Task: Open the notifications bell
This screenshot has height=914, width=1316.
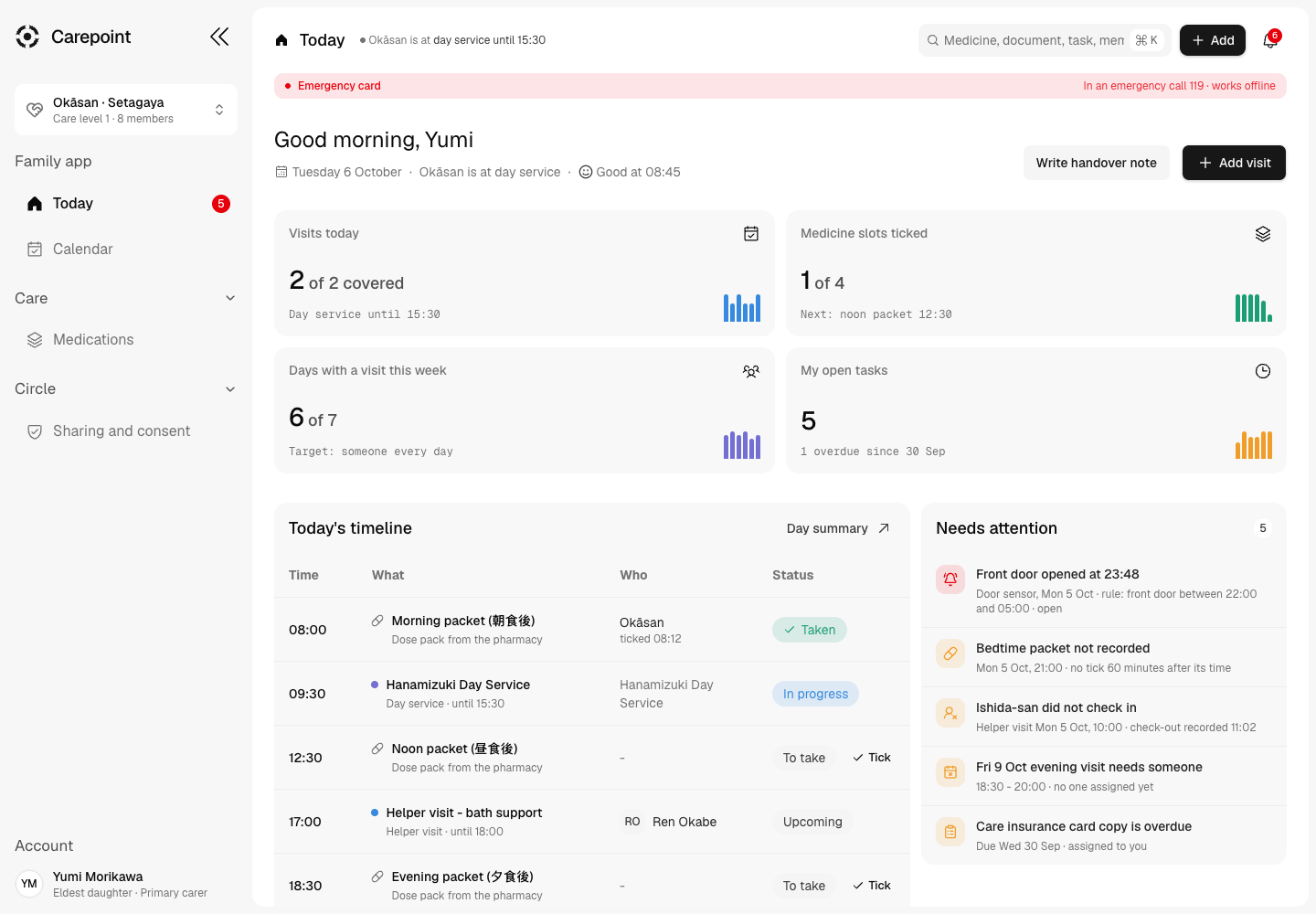Action: point(1270,40)
